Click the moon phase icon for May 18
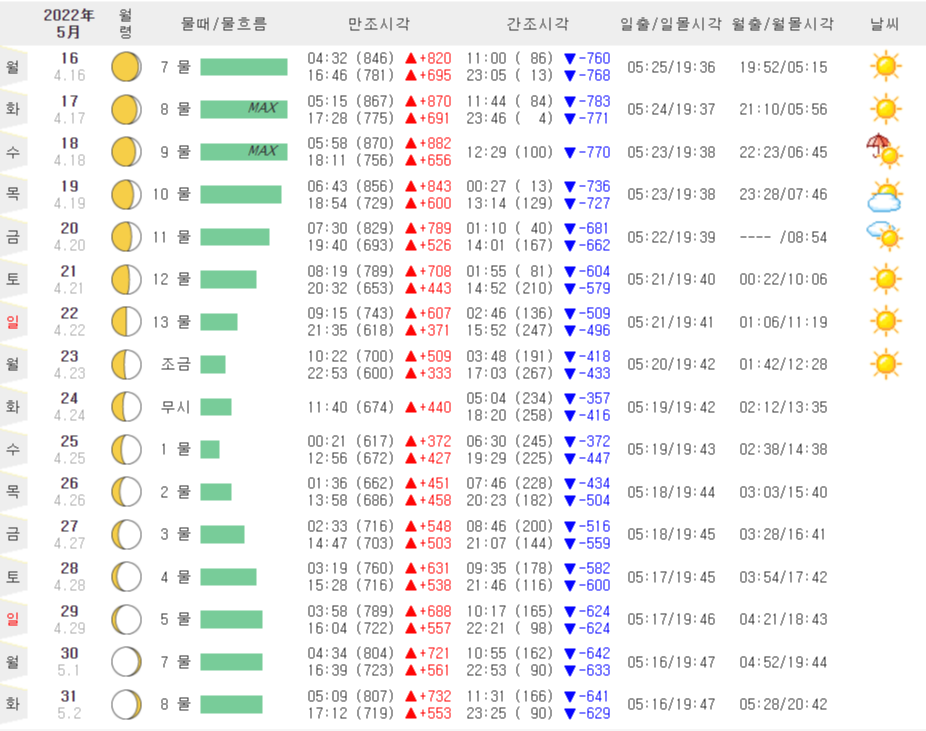Viewport: 926px width, 731px height. pyautogui.click(x=126, y=152)
